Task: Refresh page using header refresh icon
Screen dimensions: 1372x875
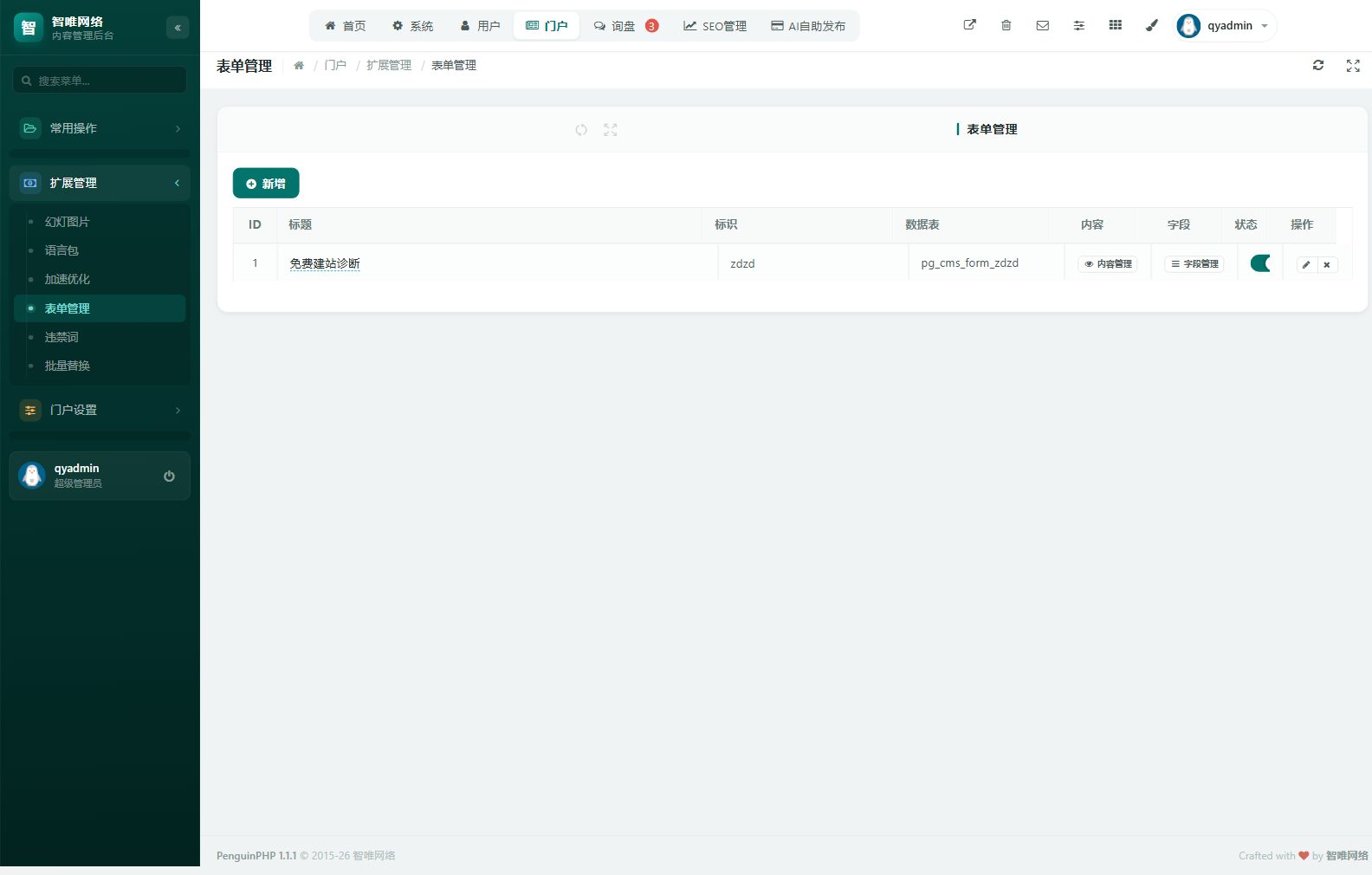Action: 1318,65
